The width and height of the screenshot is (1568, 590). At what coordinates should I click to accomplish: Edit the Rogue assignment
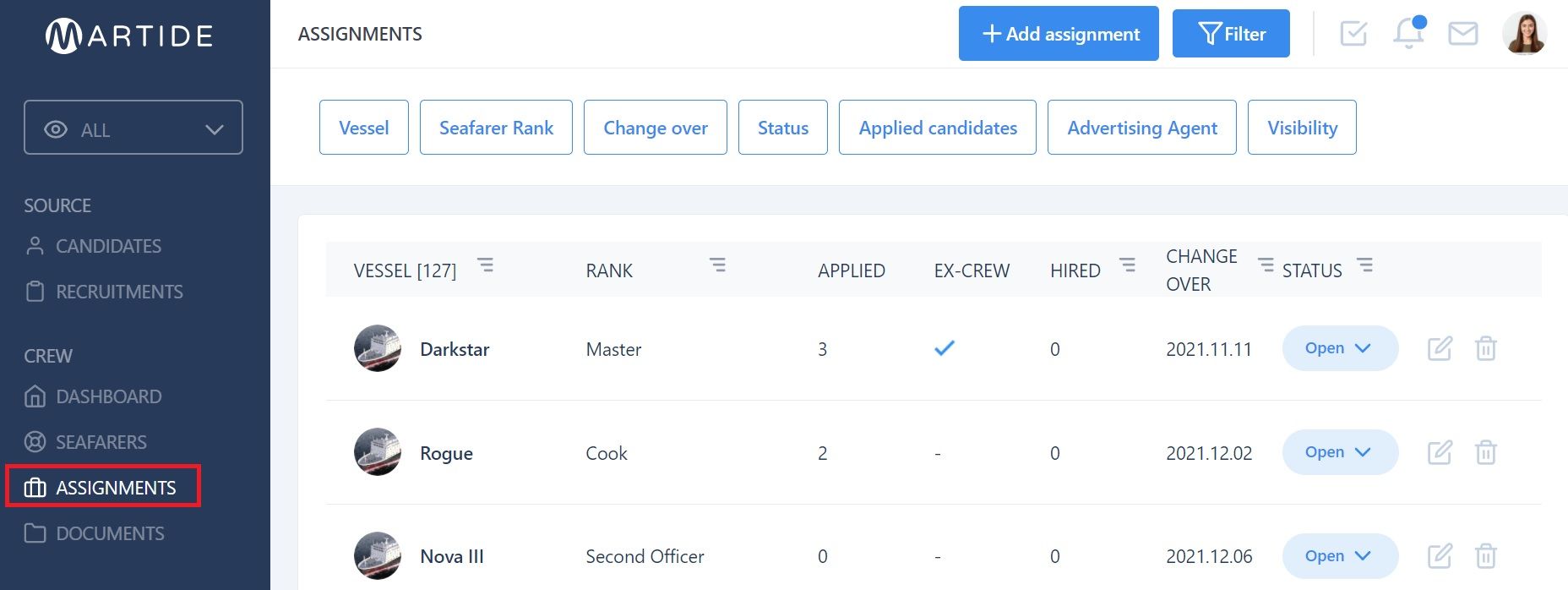[1440, 452]
